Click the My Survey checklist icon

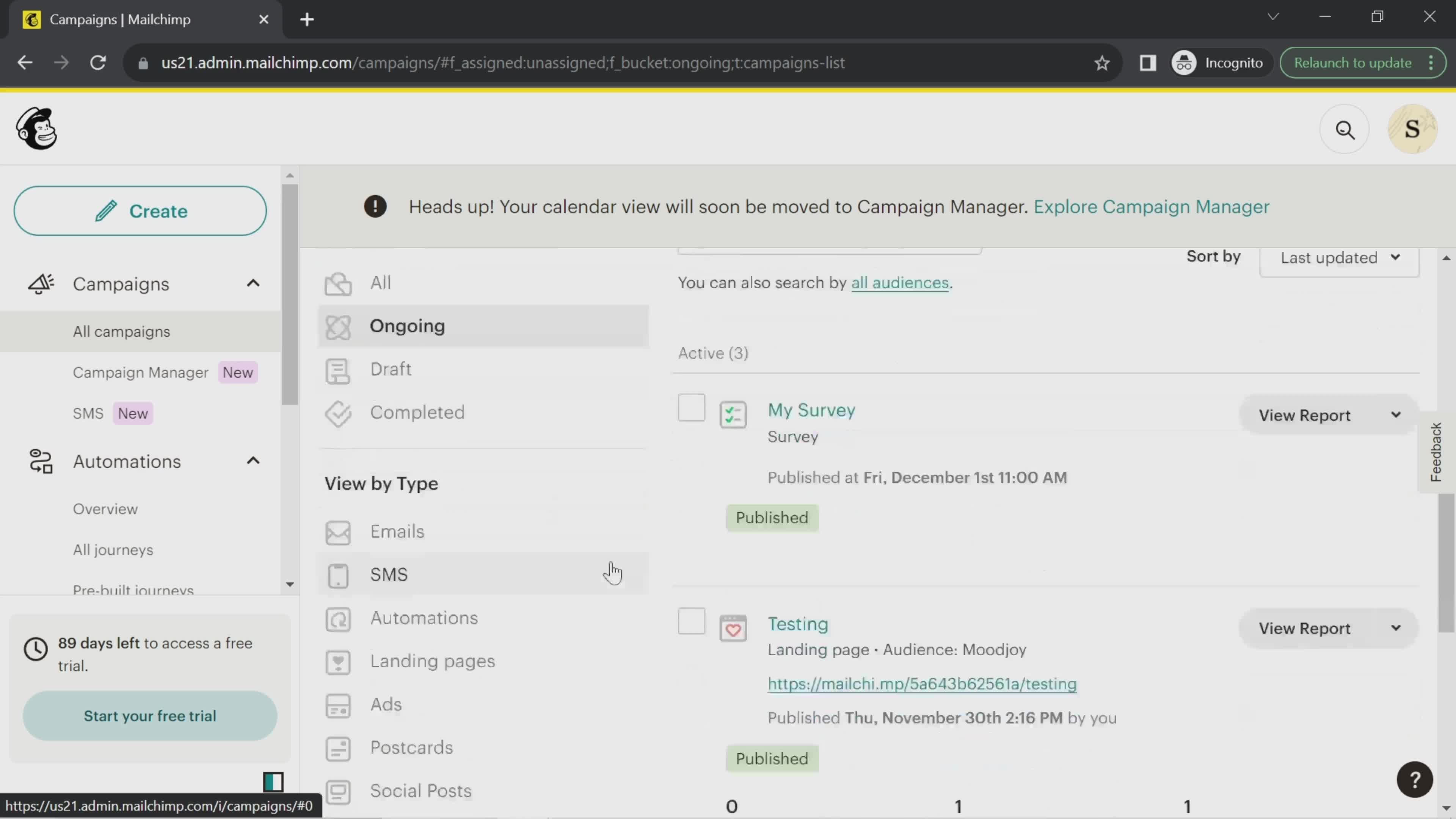pyautogui.click(x=733, y=414)
